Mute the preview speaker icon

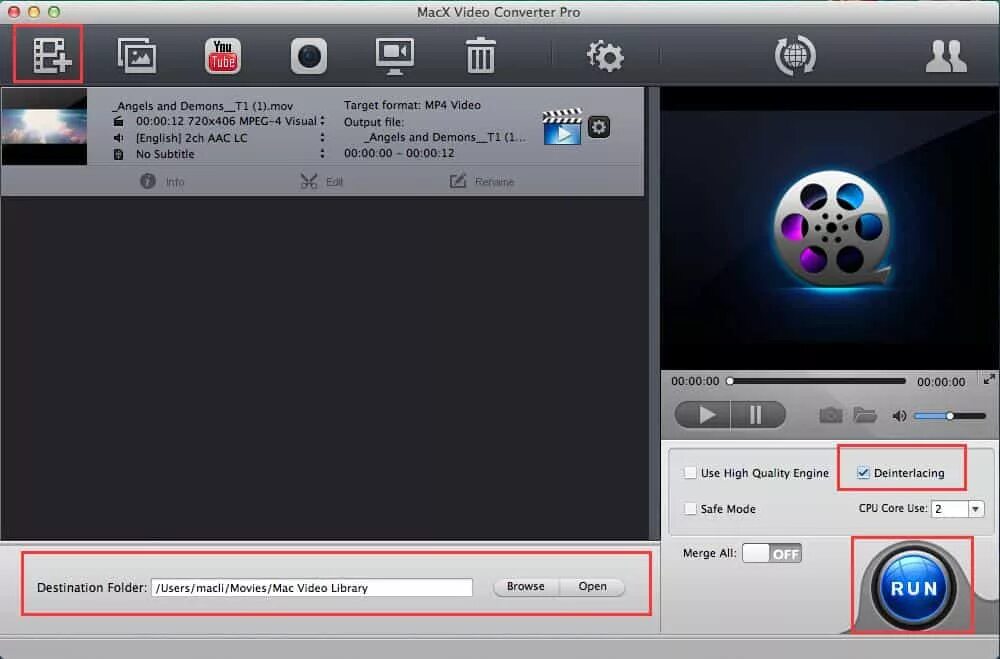[899, 416]
